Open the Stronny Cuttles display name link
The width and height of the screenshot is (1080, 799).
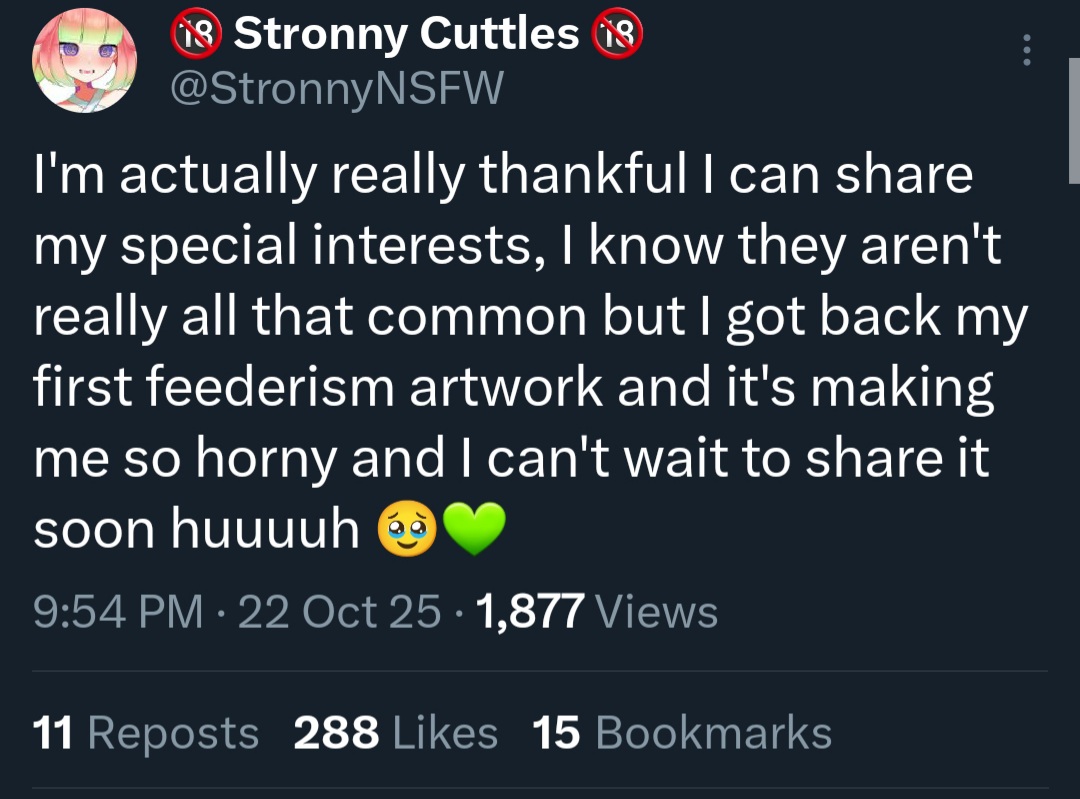click(x=405, y=36)
